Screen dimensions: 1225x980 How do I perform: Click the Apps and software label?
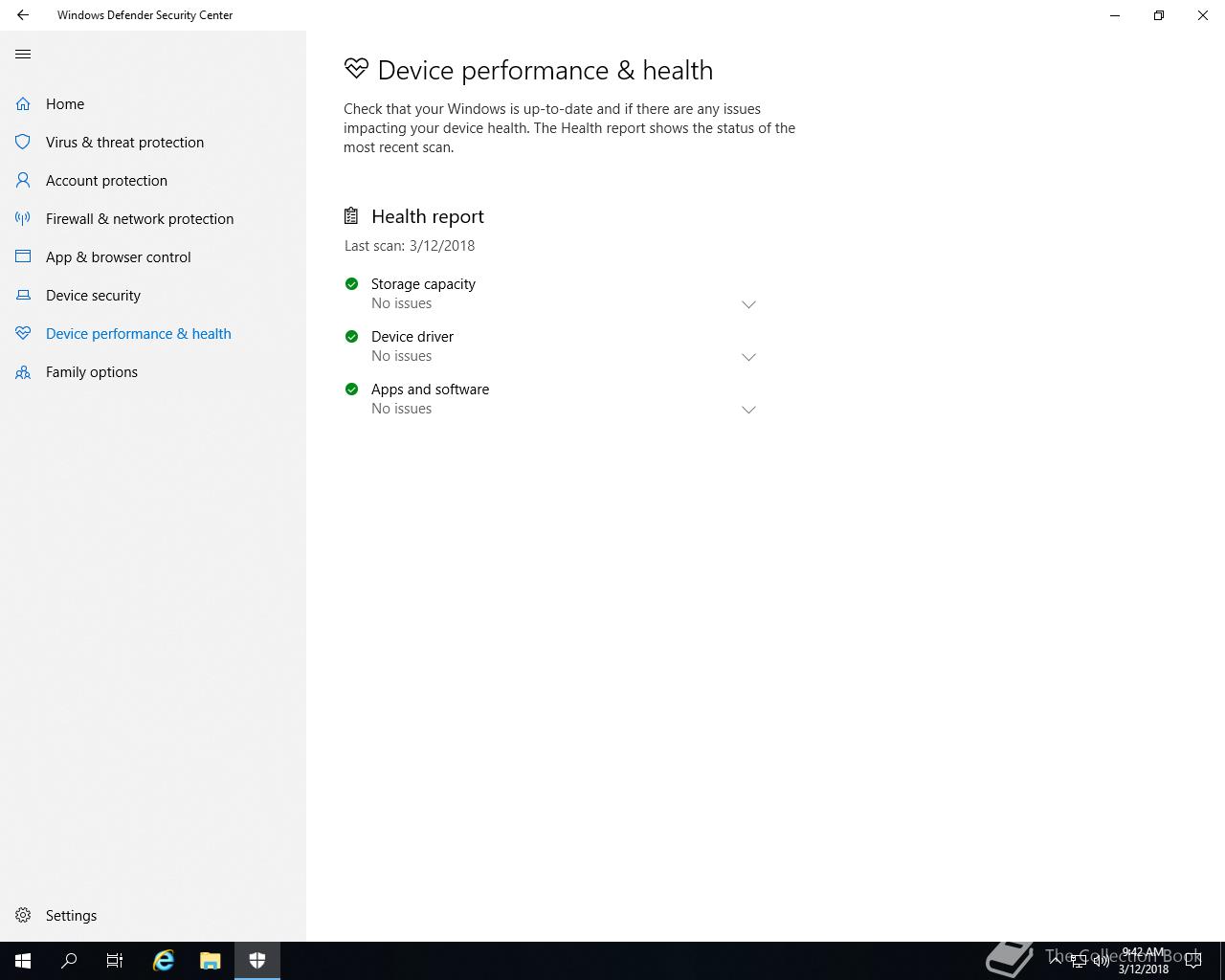pos(430,390)
